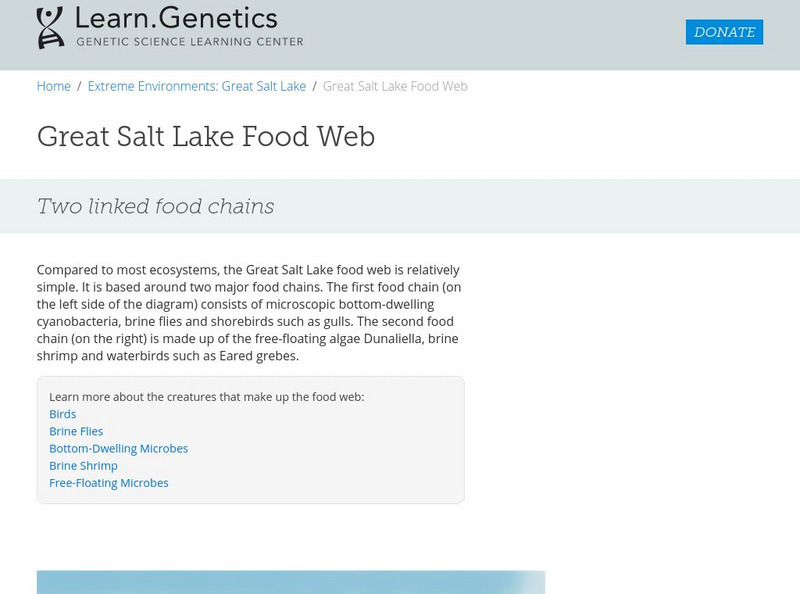800x594 pixels.
Task: Open the Birds link
Action: [x=63, y=414]
